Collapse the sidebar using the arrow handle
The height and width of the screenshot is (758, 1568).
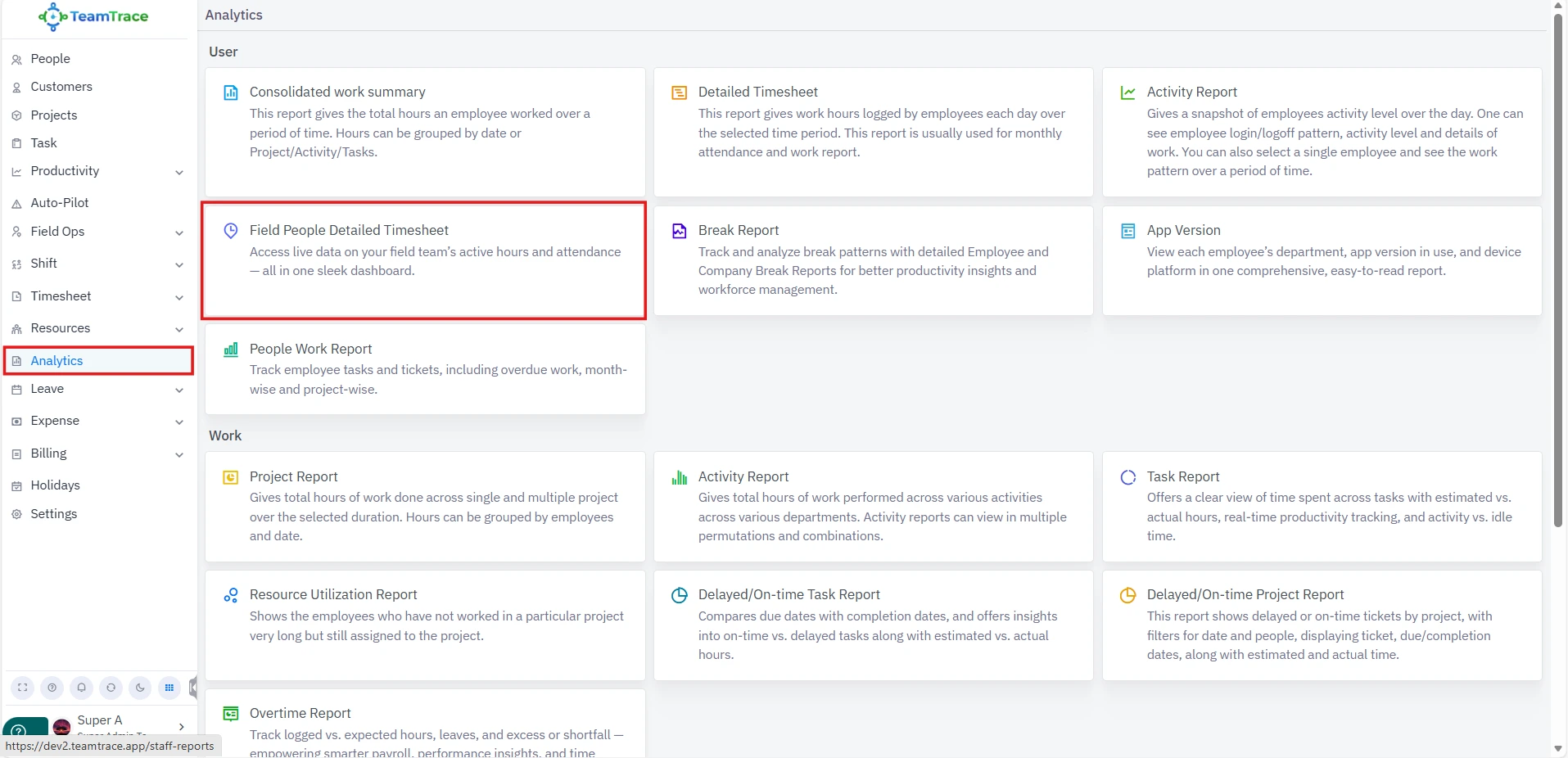click(x=193, y=687)
